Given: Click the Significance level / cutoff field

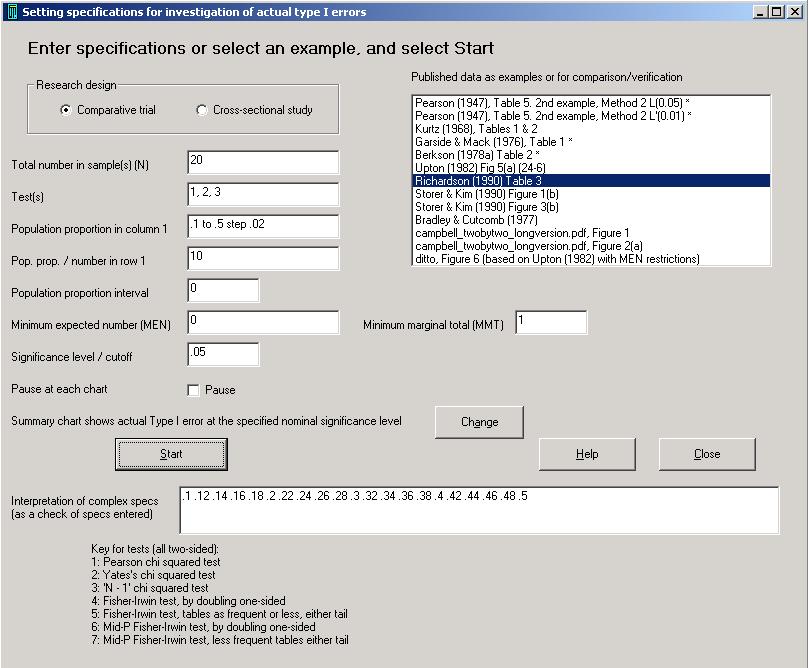Looking at the screenshot, I should (222, 355).
